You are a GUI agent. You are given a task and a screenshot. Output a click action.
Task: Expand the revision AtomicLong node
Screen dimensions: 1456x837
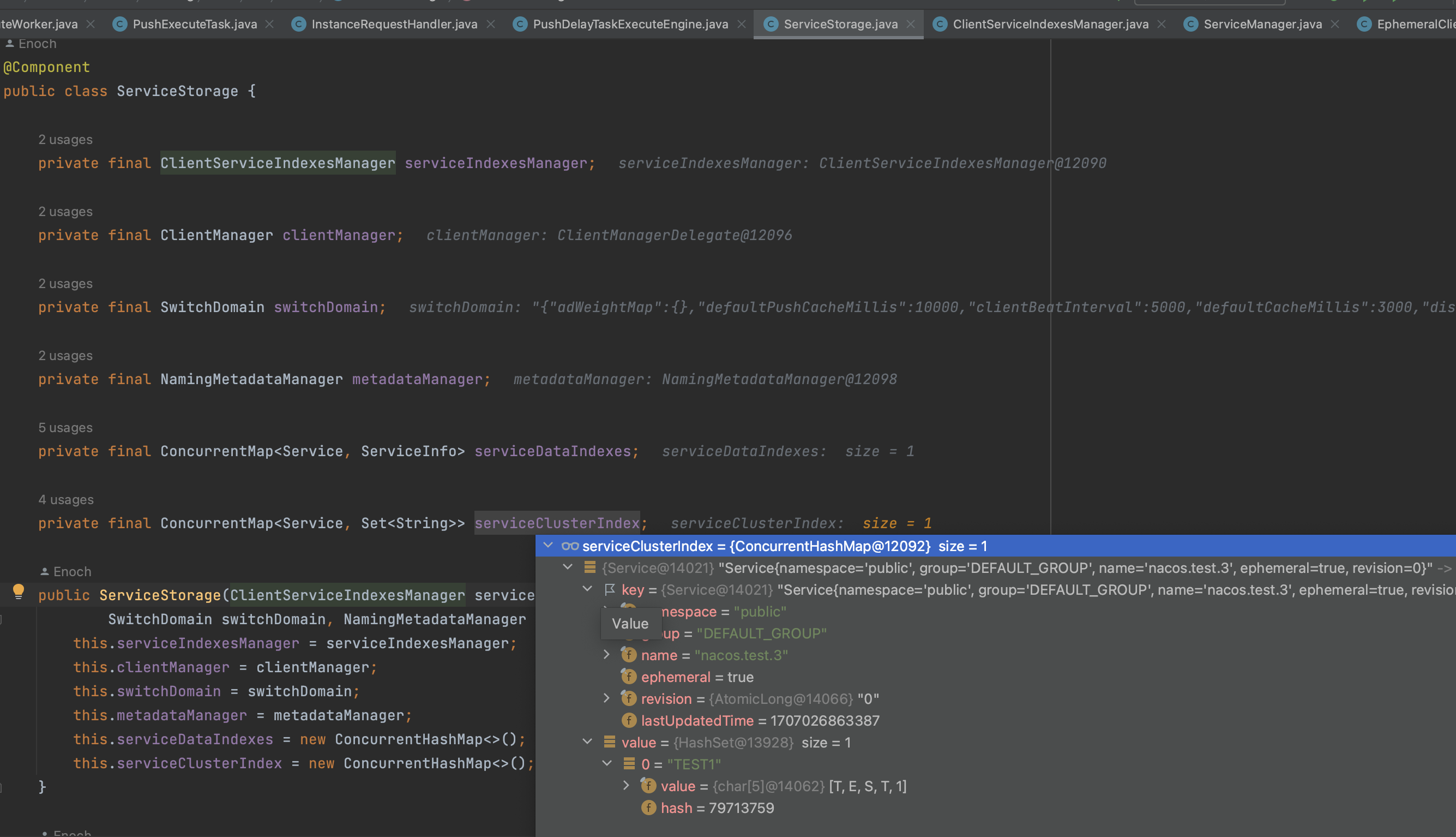[606, 698]
